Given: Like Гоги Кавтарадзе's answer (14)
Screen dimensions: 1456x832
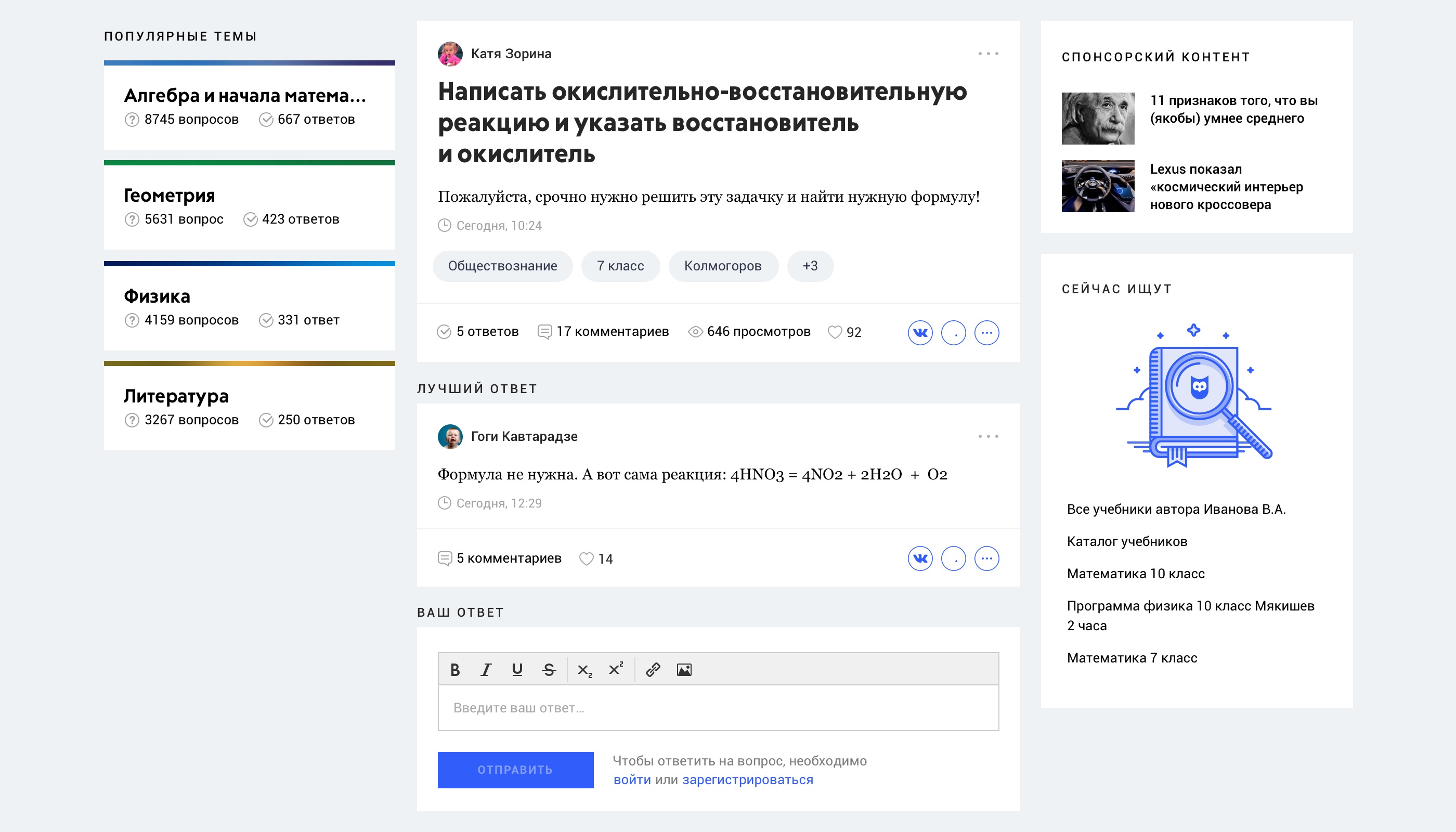Looking at the screenshot, I should [x=586, y=559].
